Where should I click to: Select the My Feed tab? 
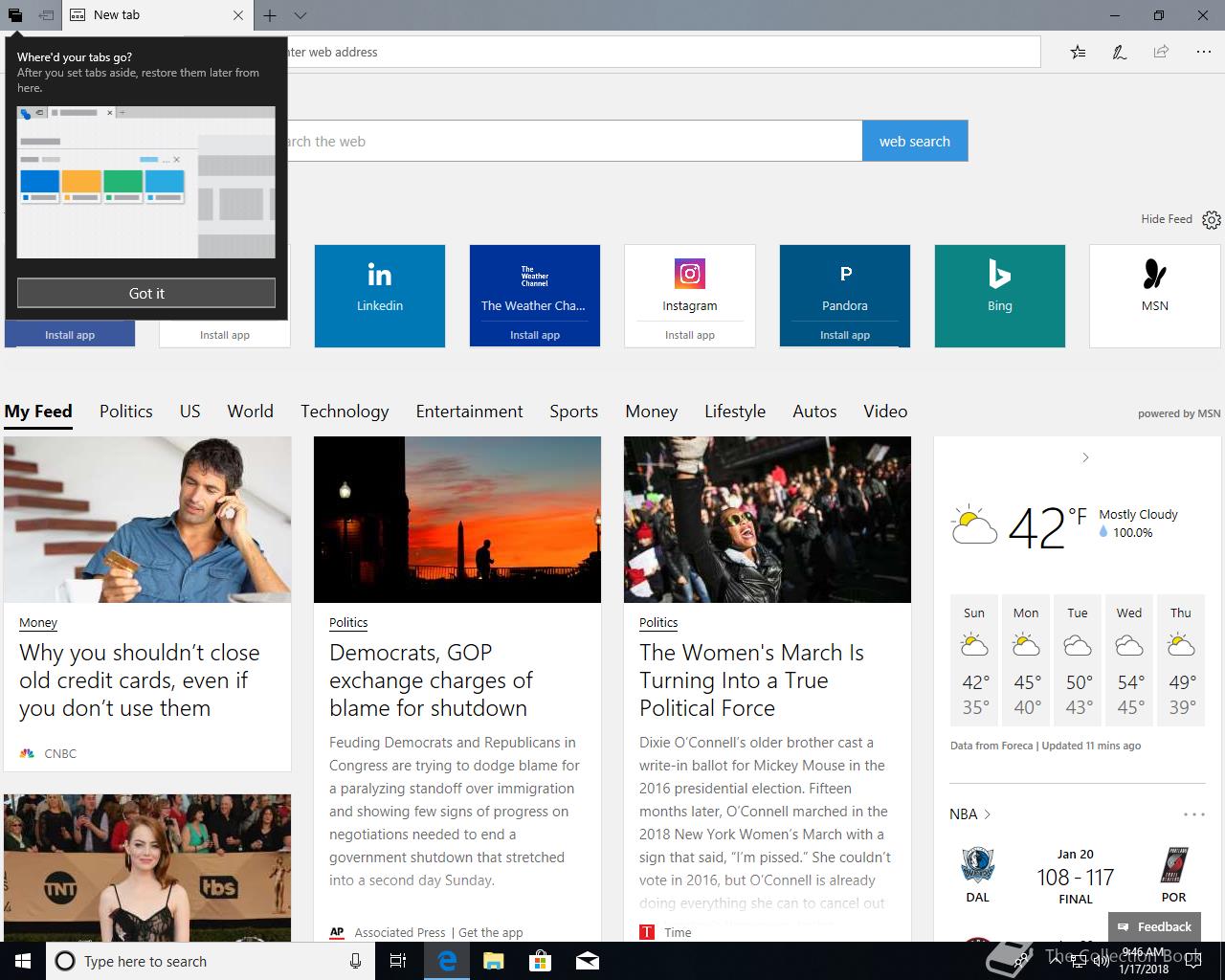pos(38,412)
